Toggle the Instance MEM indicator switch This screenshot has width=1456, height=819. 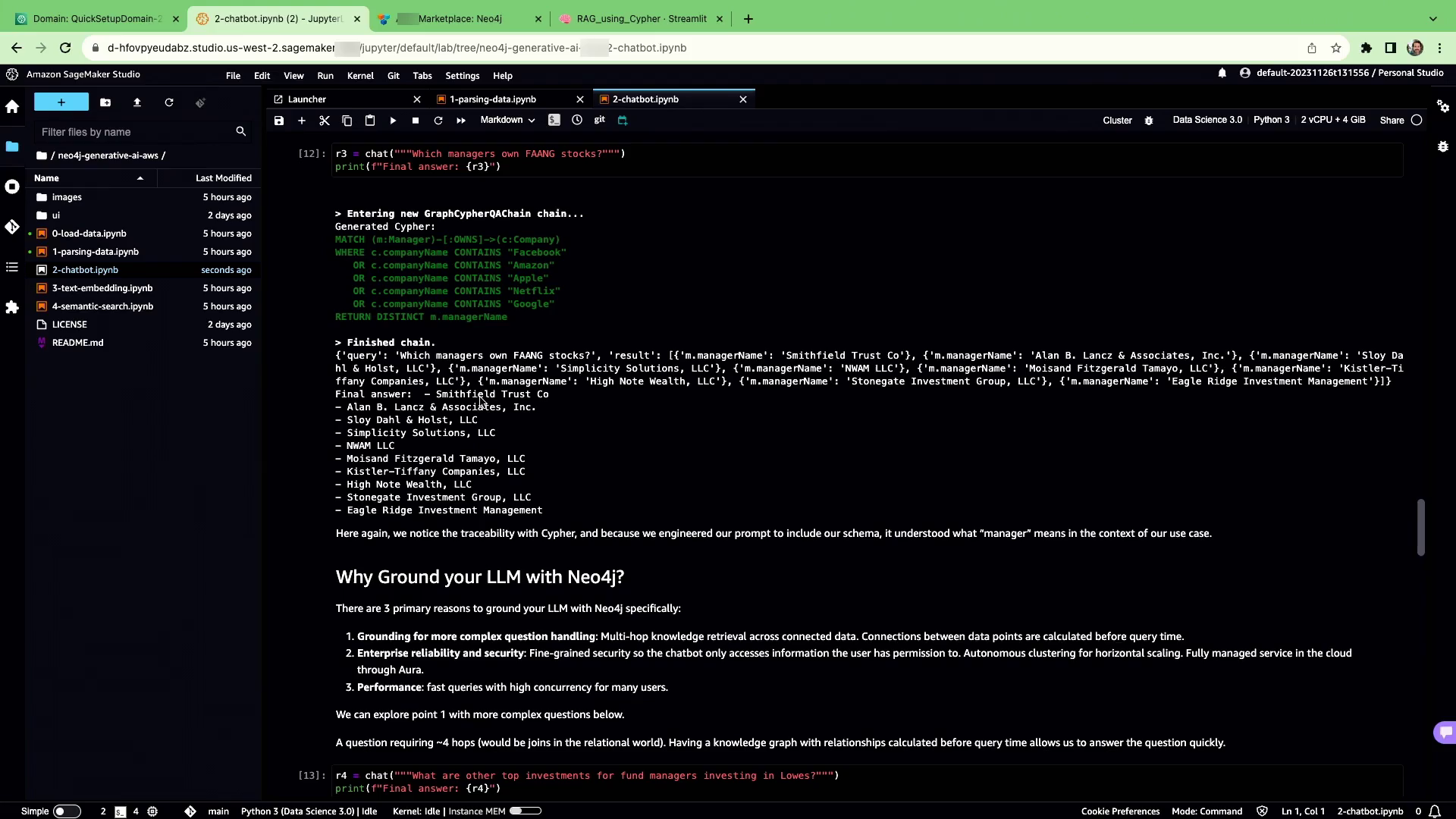coord(525,811)
